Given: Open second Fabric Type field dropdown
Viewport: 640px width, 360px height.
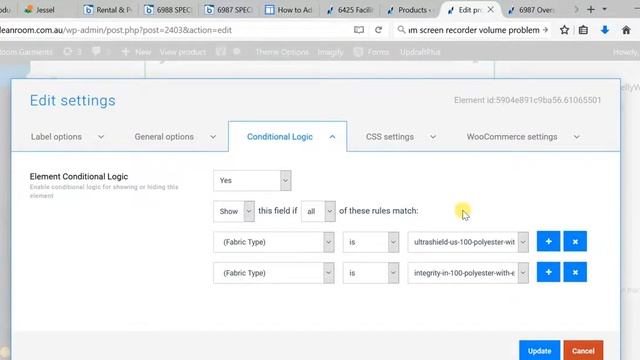Looking at the screenshot, I should coord(273,273).
